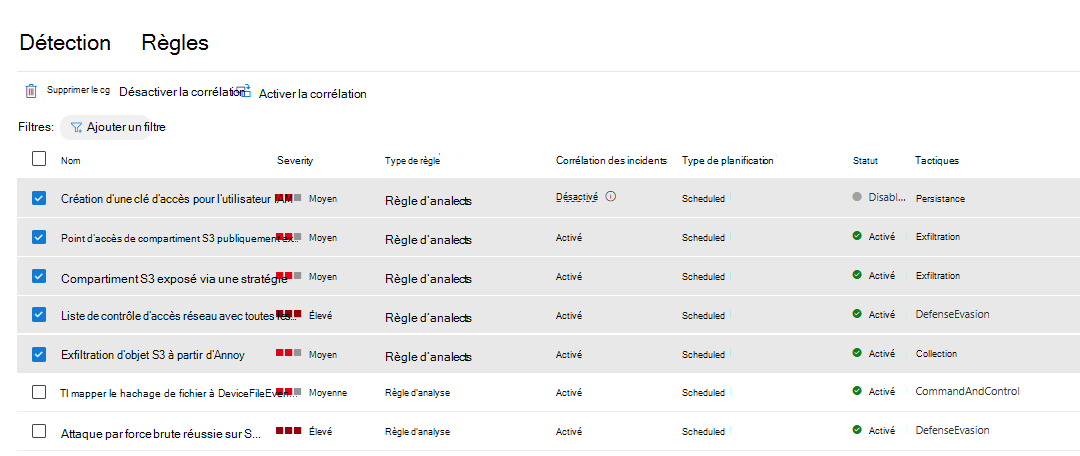Viewport: 1080px width, 456px height.
Task: Sort by the Nom column header
Action: [x=70, y=160]
